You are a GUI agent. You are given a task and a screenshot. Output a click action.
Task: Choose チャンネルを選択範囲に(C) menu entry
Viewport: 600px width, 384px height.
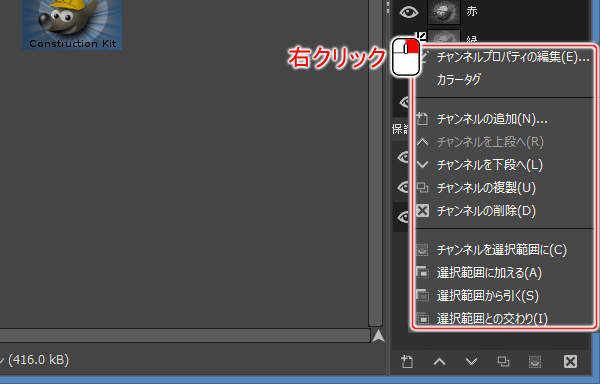(x=504, y=250)
